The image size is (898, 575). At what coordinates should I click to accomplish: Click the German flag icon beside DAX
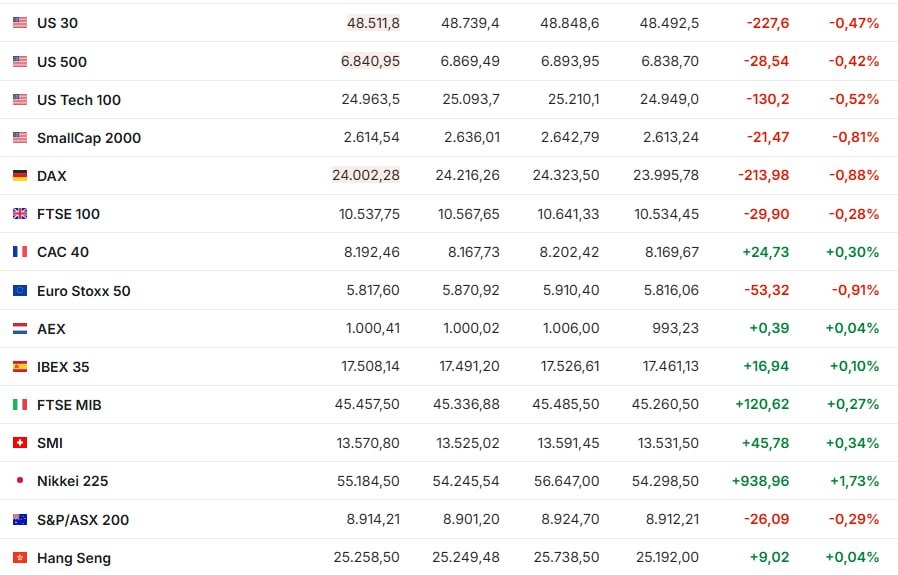[x=20, y=176]
